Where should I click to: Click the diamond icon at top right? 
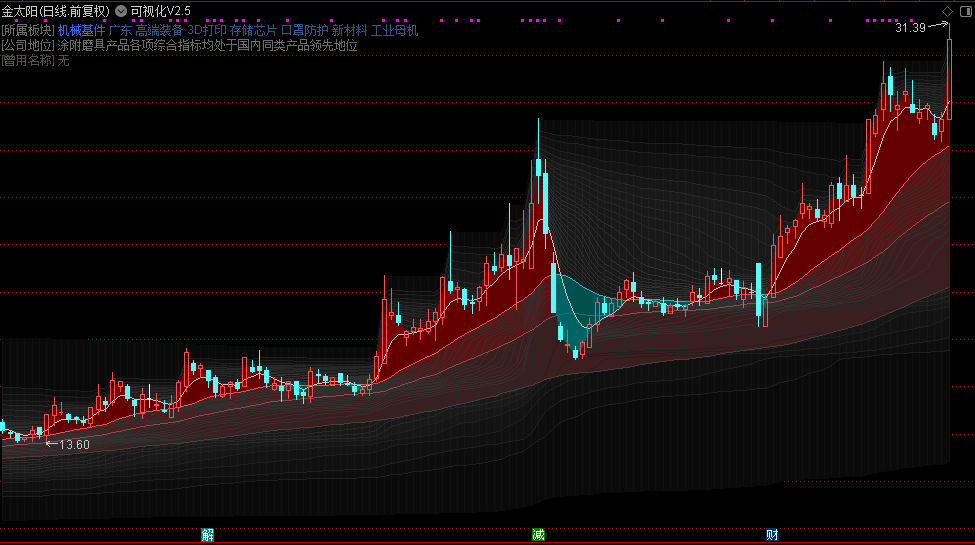[x=947, y=11]
